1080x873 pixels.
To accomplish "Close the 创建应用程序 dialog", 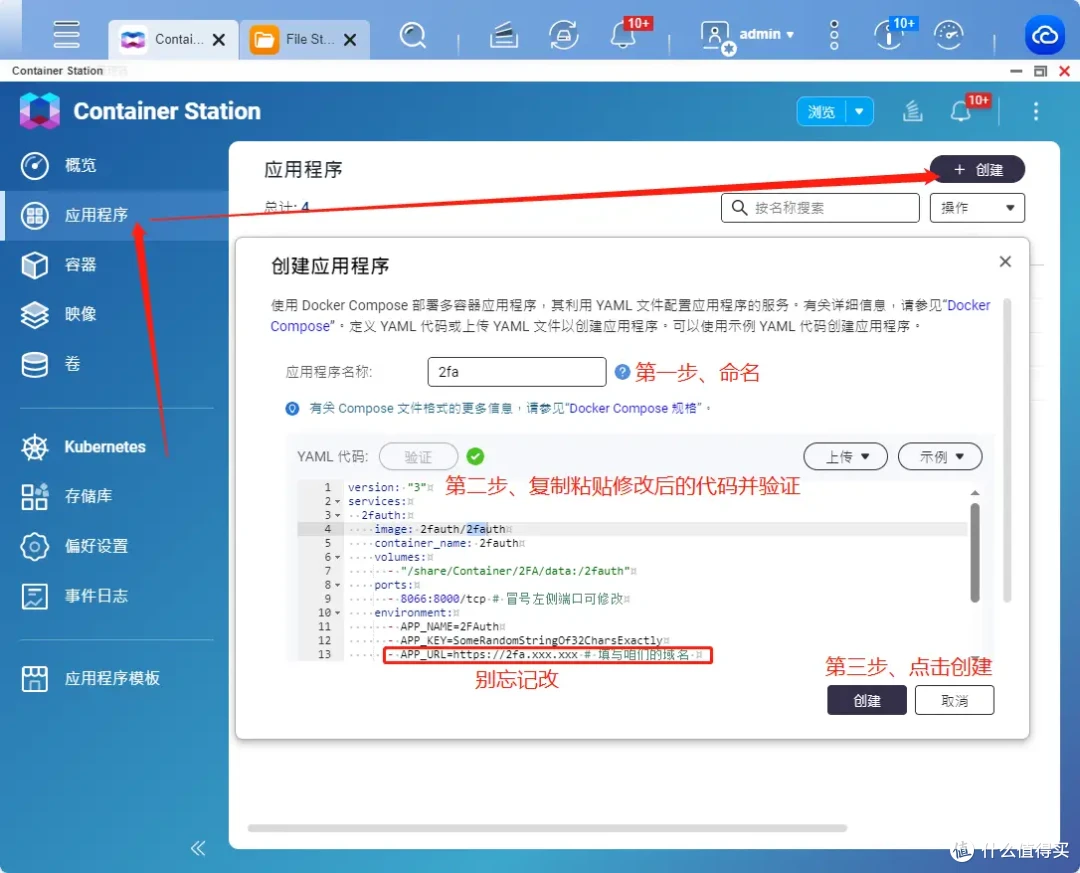I will 1005,261.
